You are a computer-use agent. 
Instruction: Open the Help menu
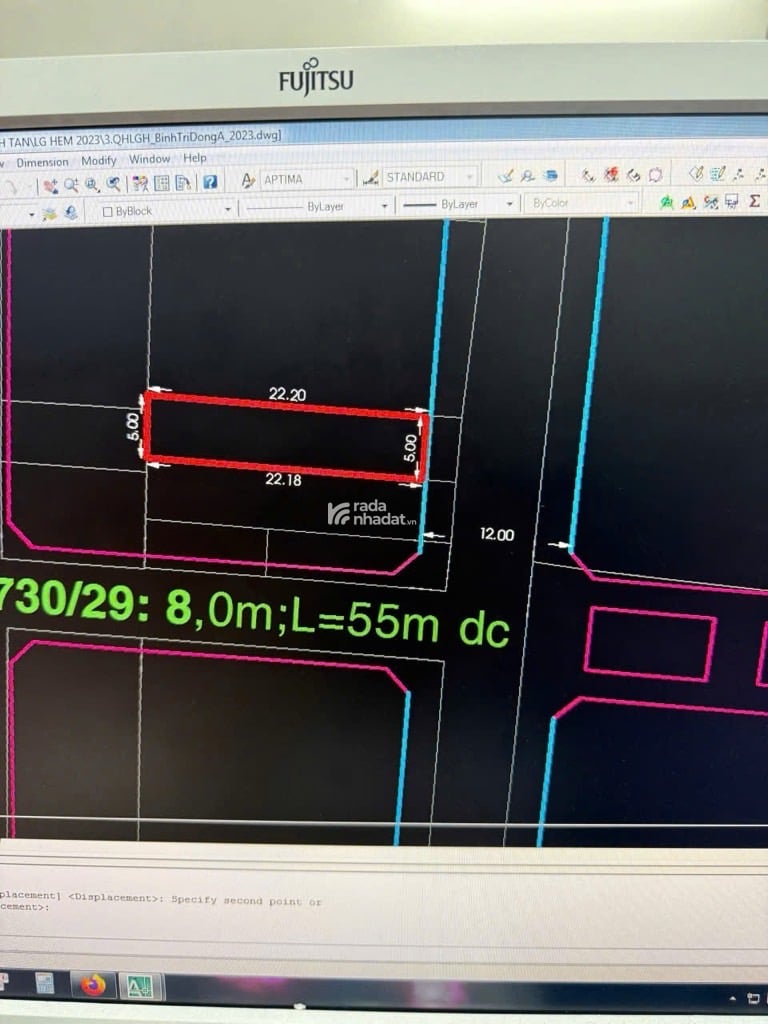point(195,157)
